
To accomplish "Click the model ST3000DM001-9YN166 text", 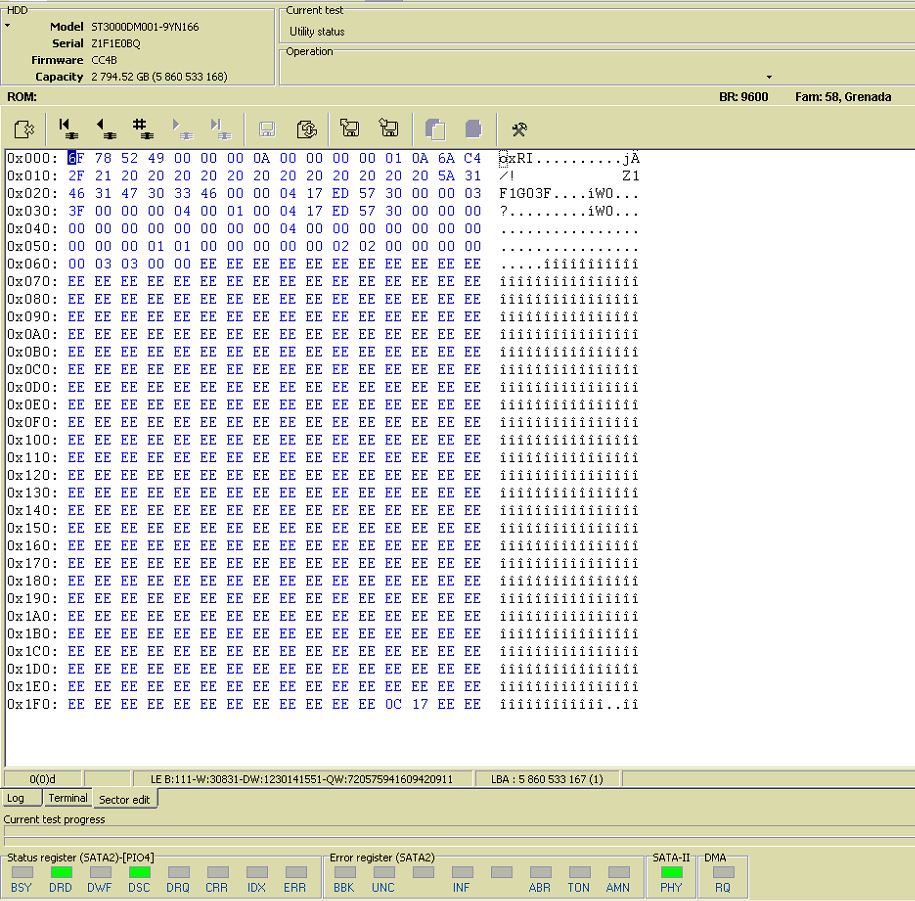I will coord(145,27).
